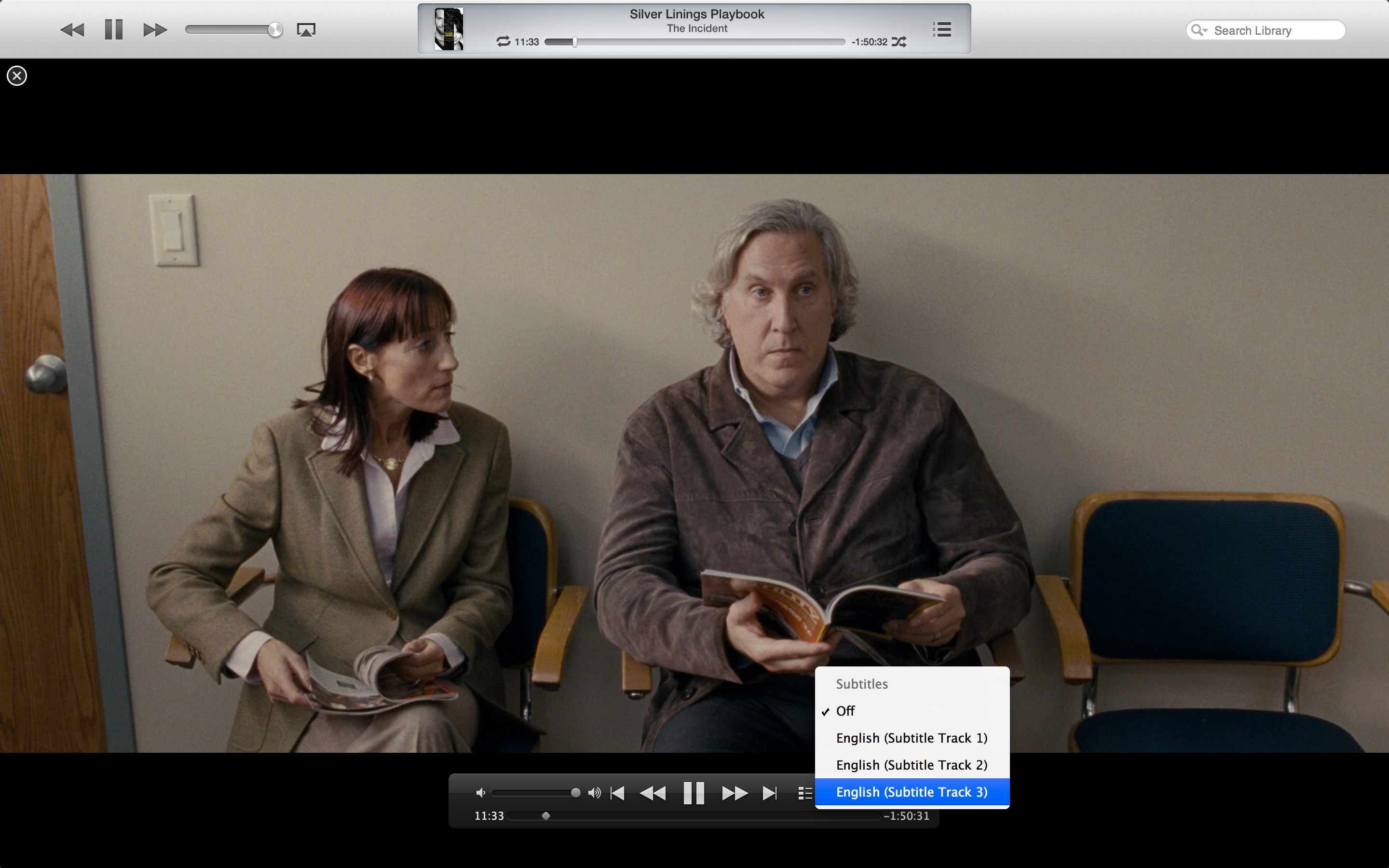Adjust overlay volume slider
1389x868 pixels.
click(x=536, y=793)
